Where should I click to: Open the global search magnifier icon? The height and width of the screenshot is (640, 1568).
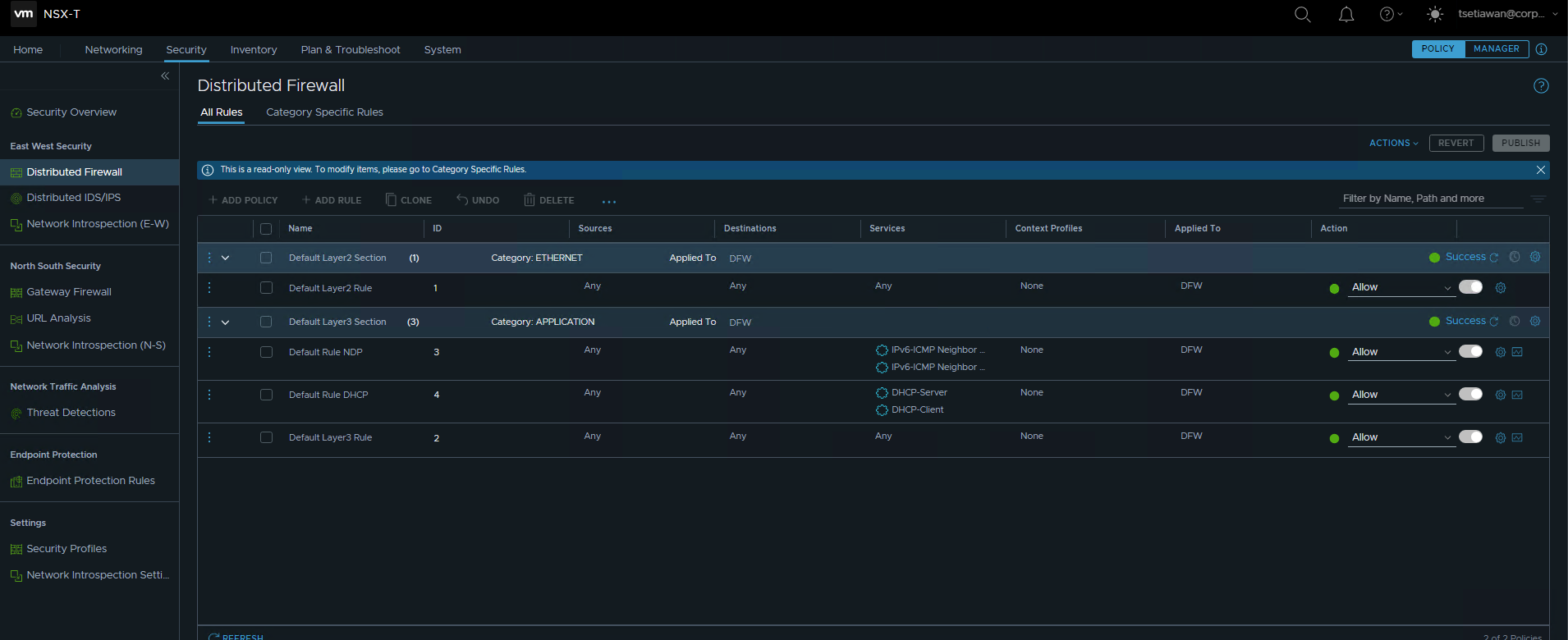click(x=1302, y=14)
